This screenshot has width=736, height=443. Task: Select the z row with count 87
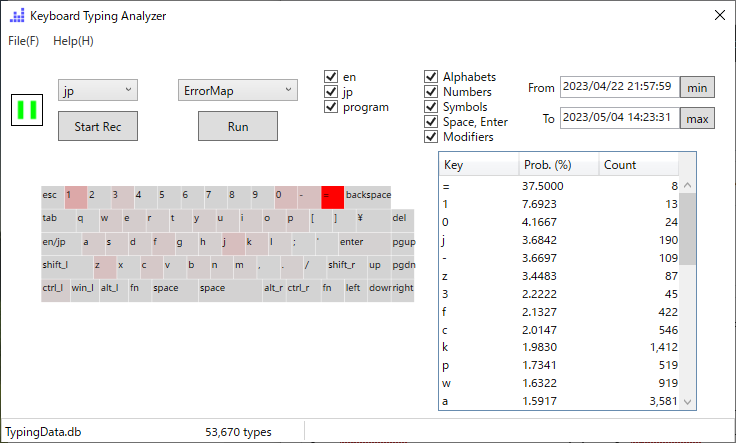tap(559, 276)
